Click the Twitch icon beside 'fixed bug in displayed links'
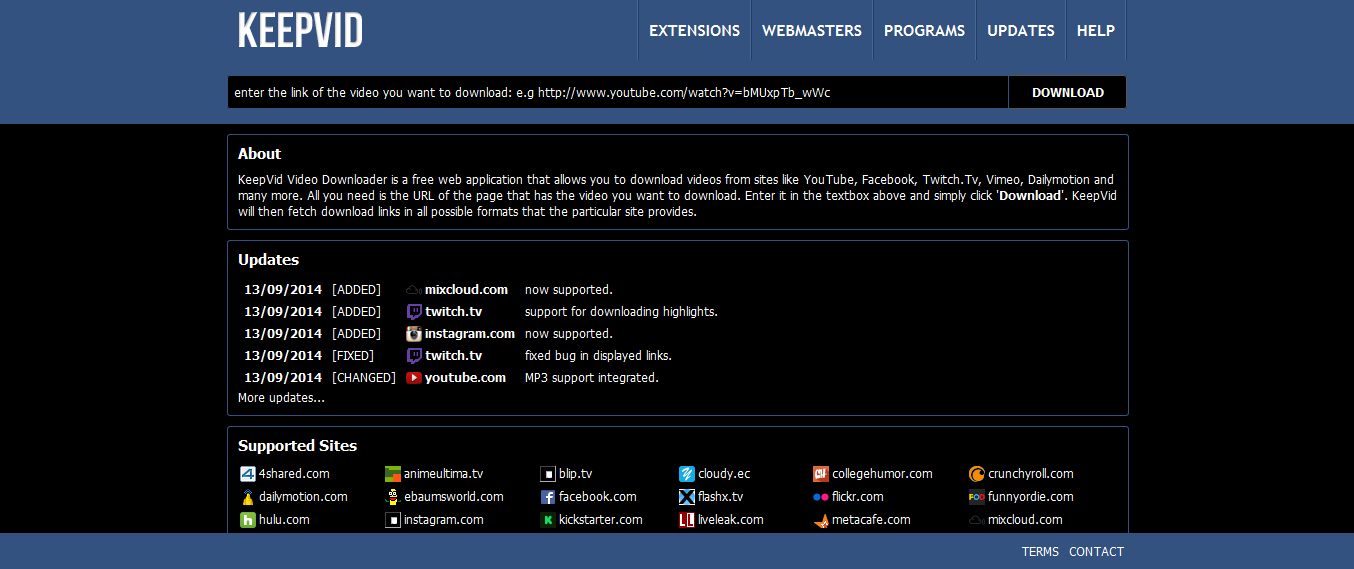 pyautogui.click(x=414, y=356)
